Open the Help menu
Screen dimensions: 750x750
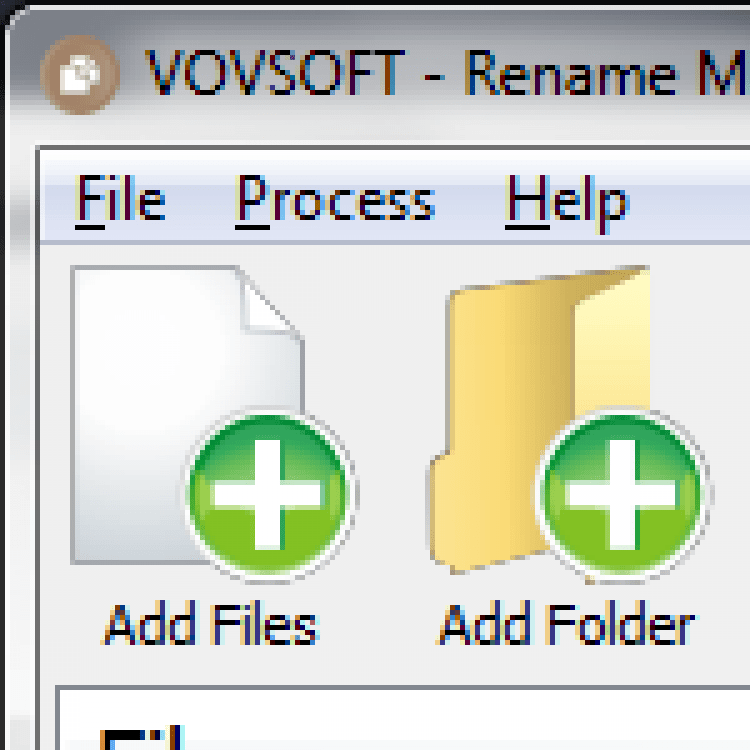(567, 200)
